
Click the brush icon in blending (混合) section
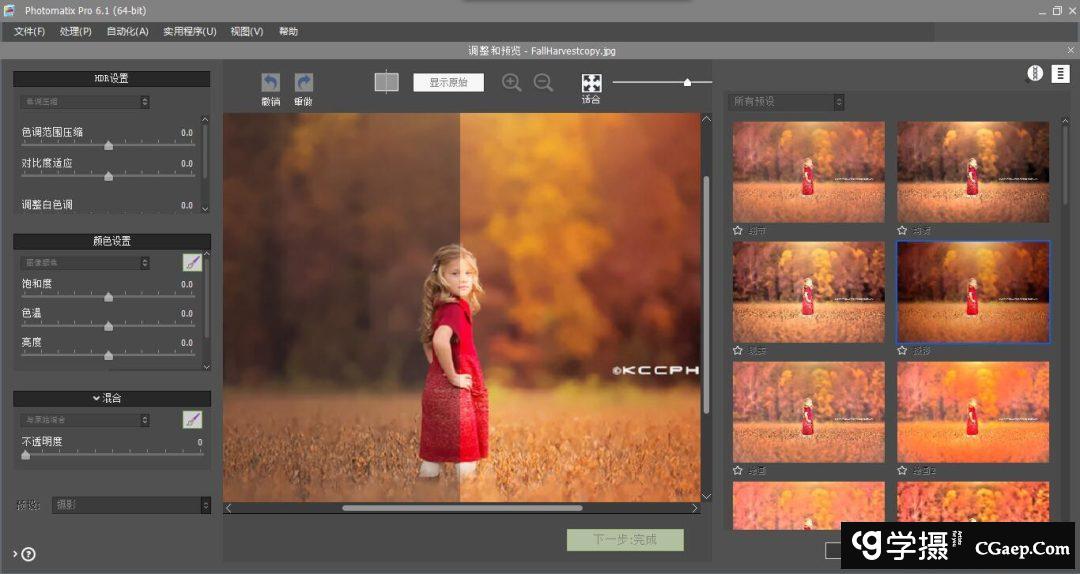(192, 420)
